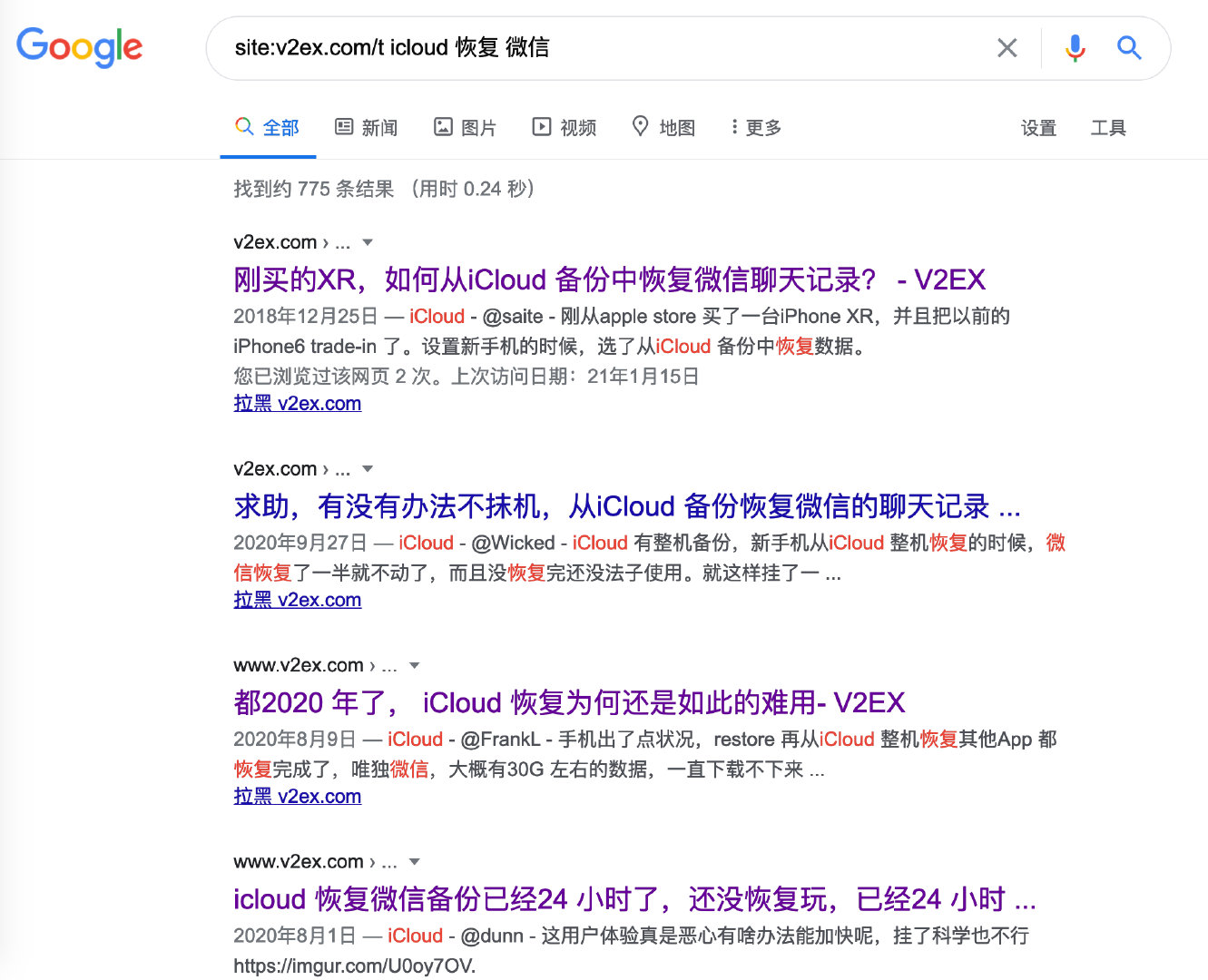Click the 2020年8月1日 snippet by @dunn

pyautogui.click(x=631, y=951)
